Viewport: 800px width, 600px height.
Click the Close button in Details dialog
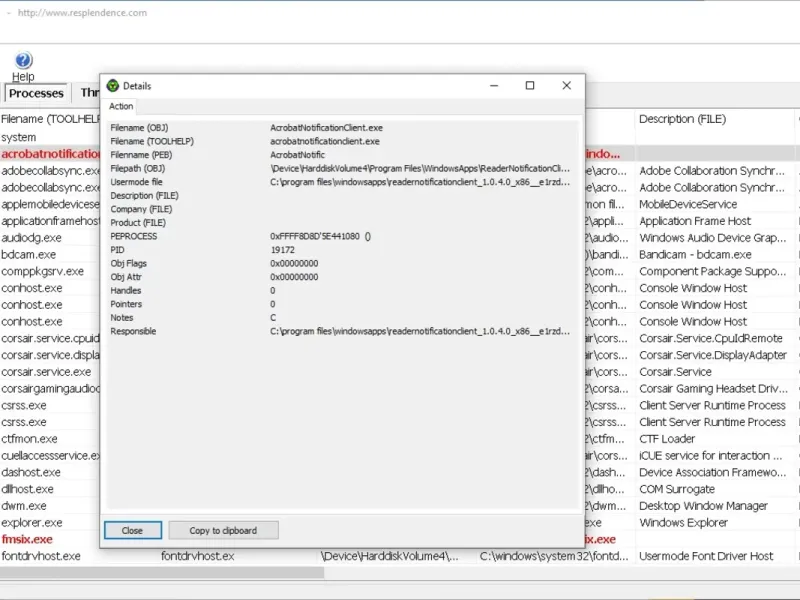click(x=133, y=530)
